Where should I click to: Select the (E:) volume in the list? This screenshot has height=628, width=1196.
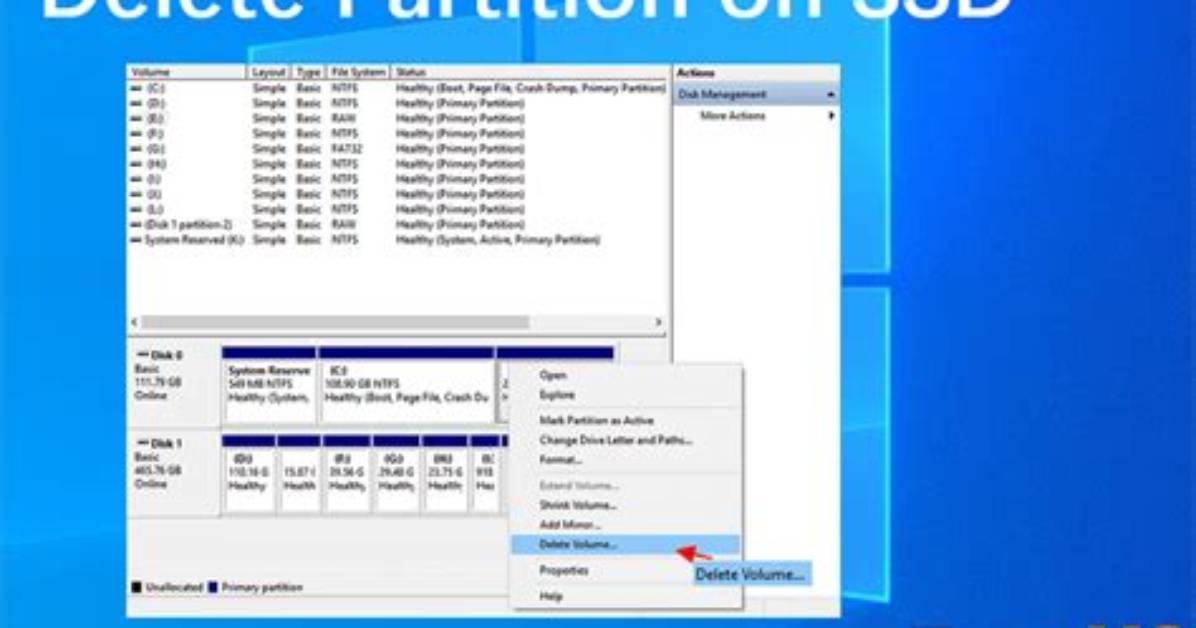[x=397, y=118]
